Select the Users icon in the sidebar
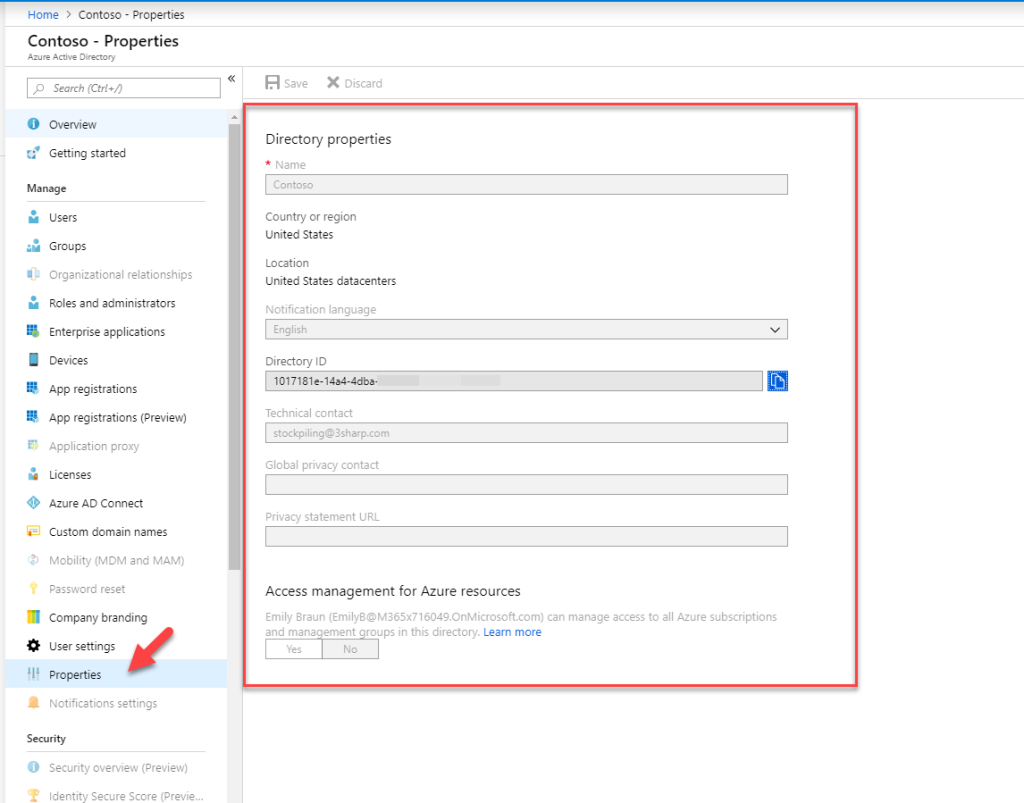Screen dimensions: 1024x803 (35, 217)
